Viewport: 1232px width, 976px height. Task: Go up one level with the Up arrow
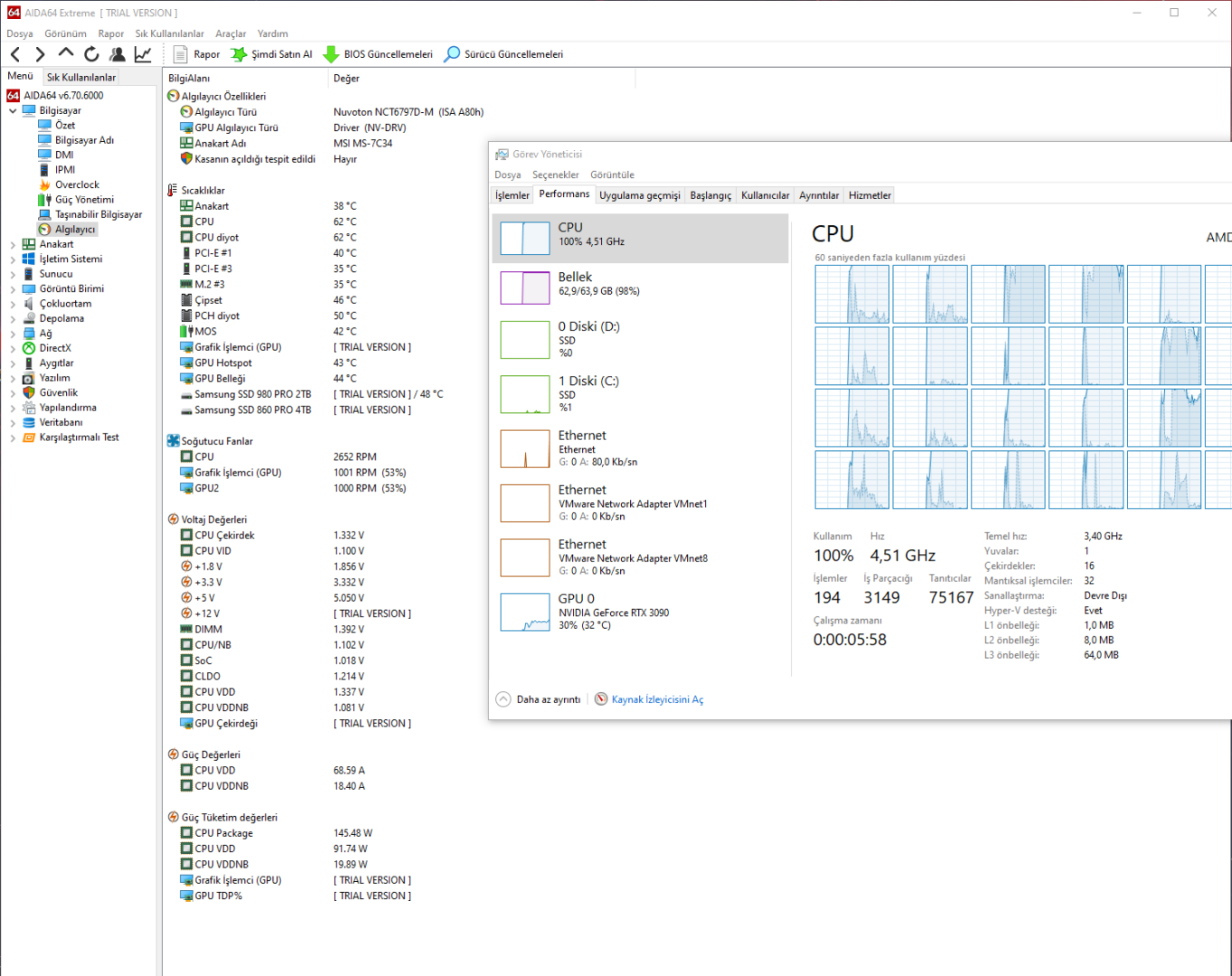pos(66,53)
